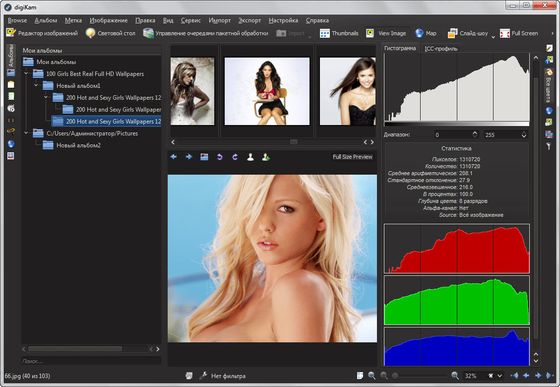Switch to Map view in toolbar
This screenshot has width=560, height=387.
[425, 33]
